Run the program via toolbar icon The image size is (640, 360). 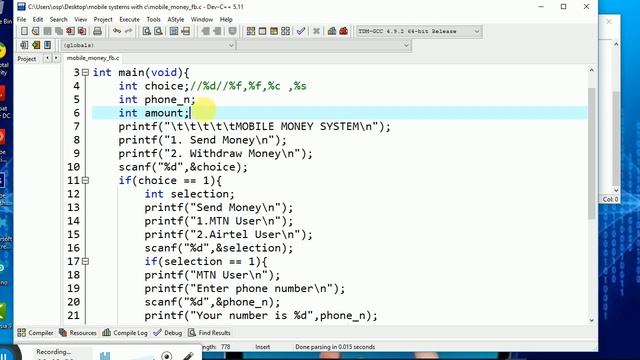262,31
